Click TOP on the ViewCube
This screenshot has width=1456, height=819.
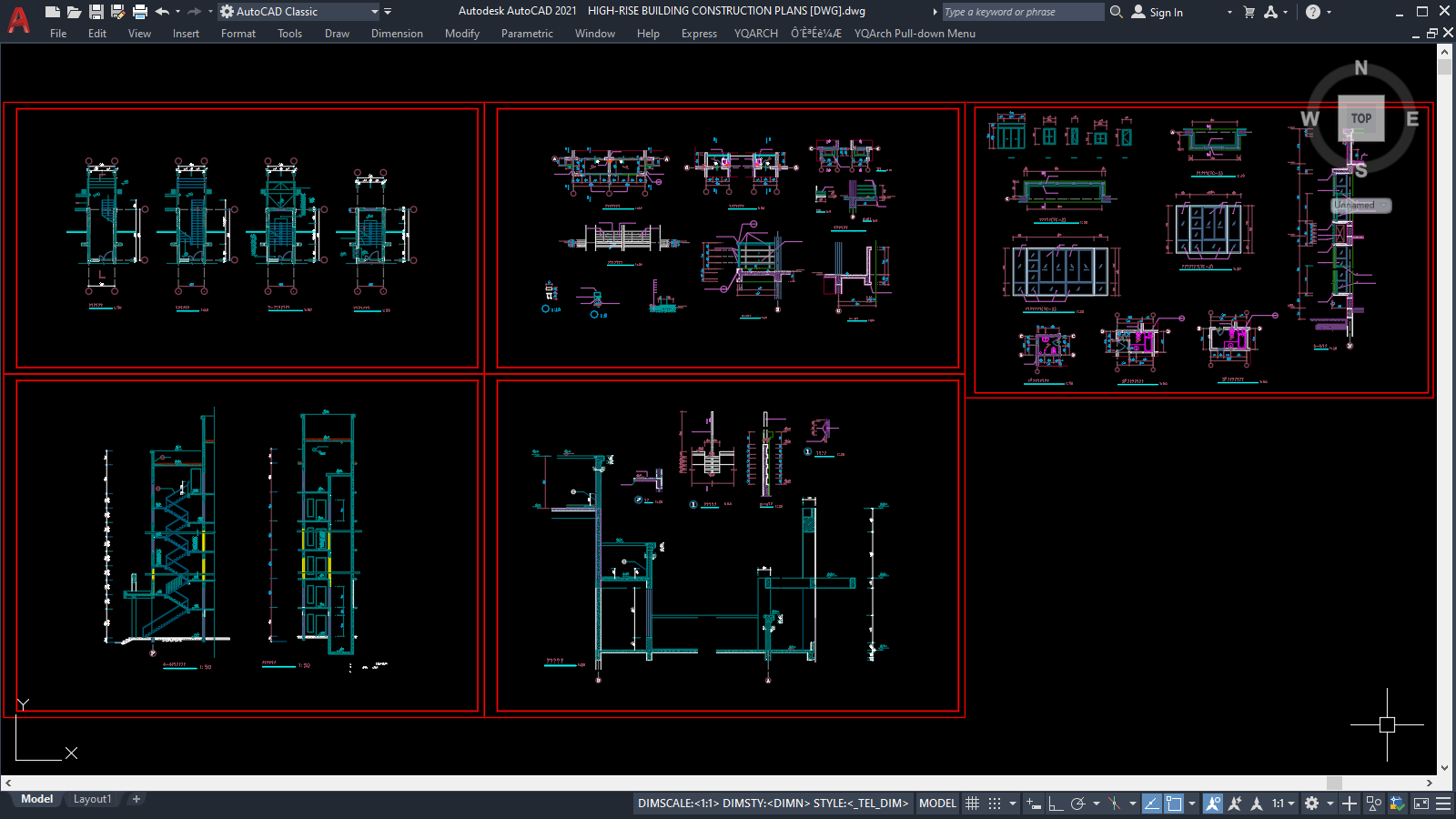point(1360,118)
